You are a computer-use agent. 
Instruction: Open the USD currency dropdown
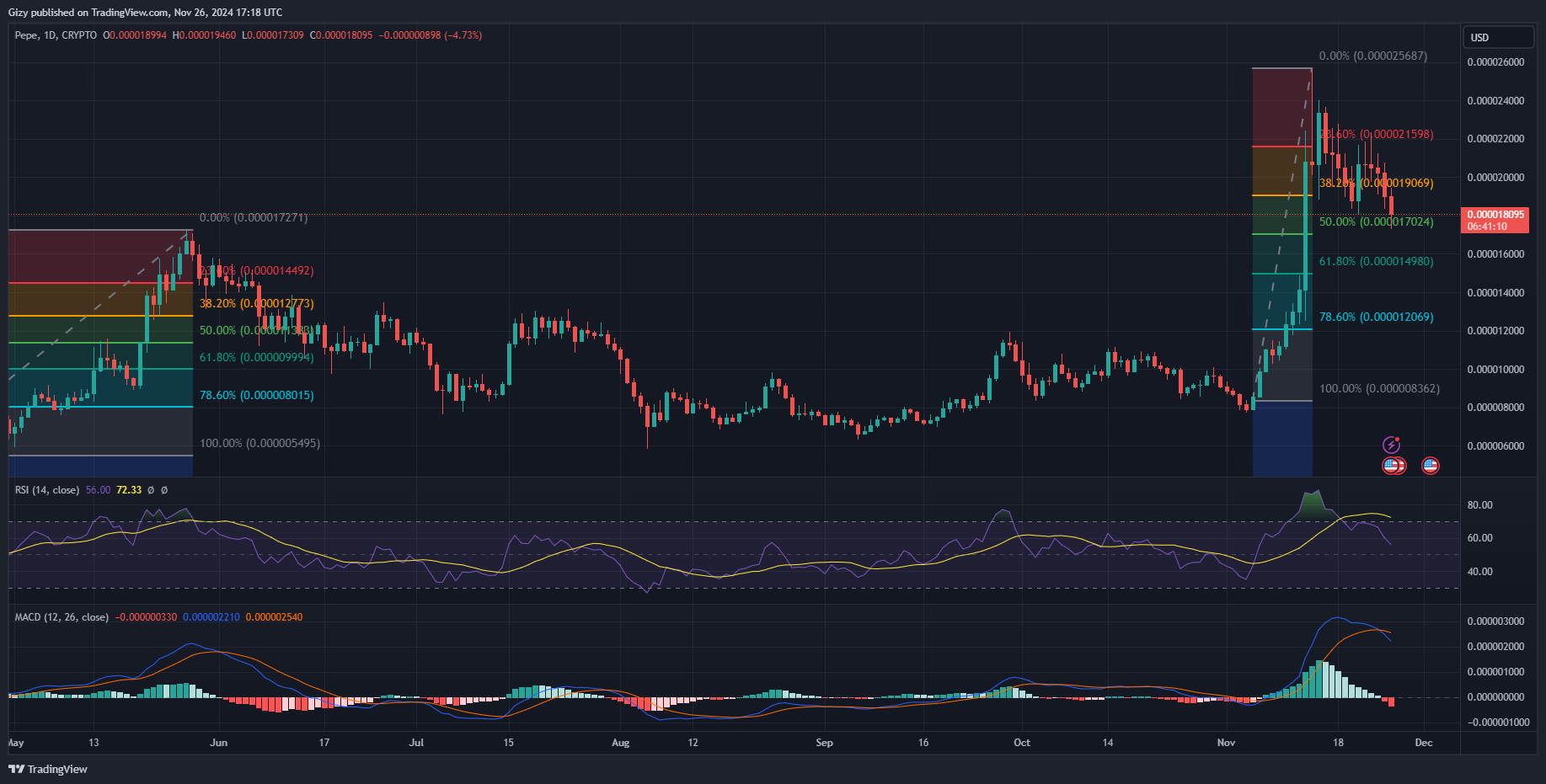pyautogui.click(x=1499, y=37)
